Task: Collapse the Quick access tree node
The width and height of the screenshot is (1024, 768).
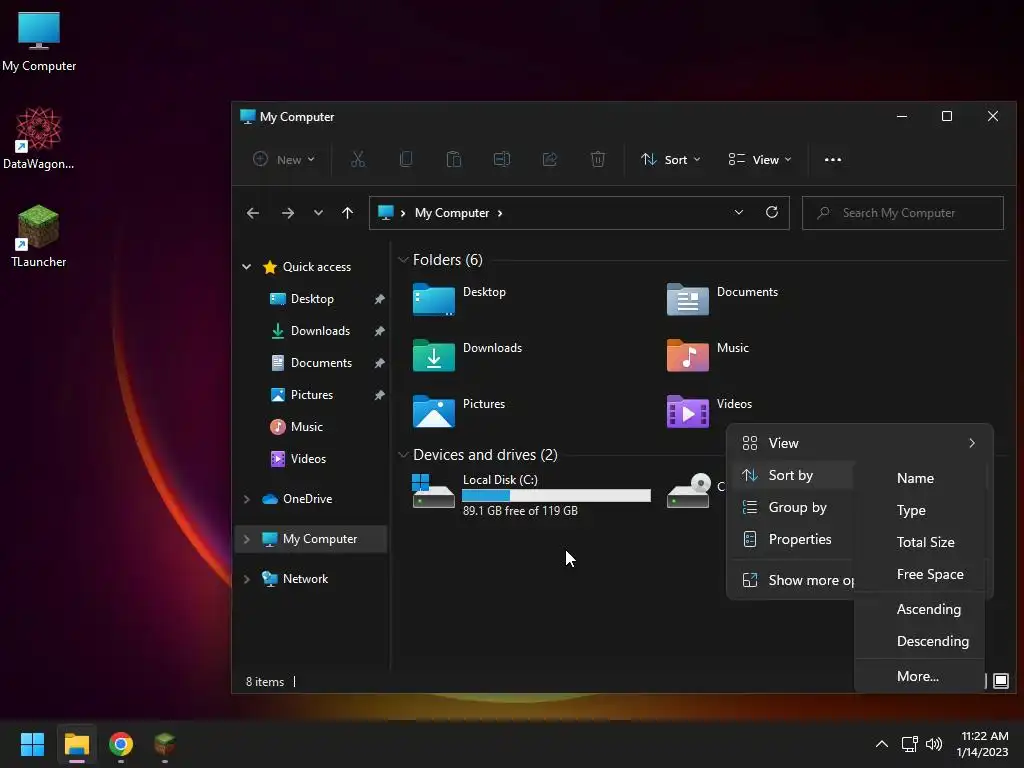Action: [246, 266]
